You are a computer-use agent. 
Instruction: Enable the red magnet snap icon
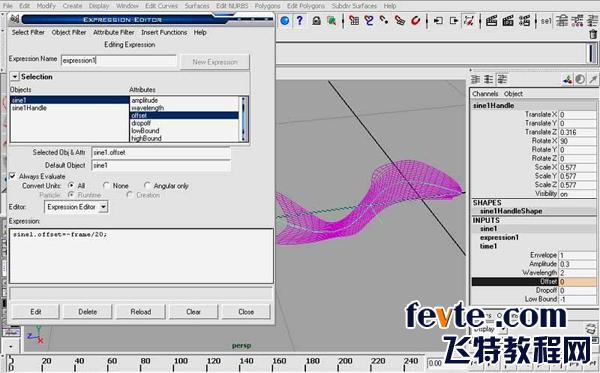click(x=416, y=20)
